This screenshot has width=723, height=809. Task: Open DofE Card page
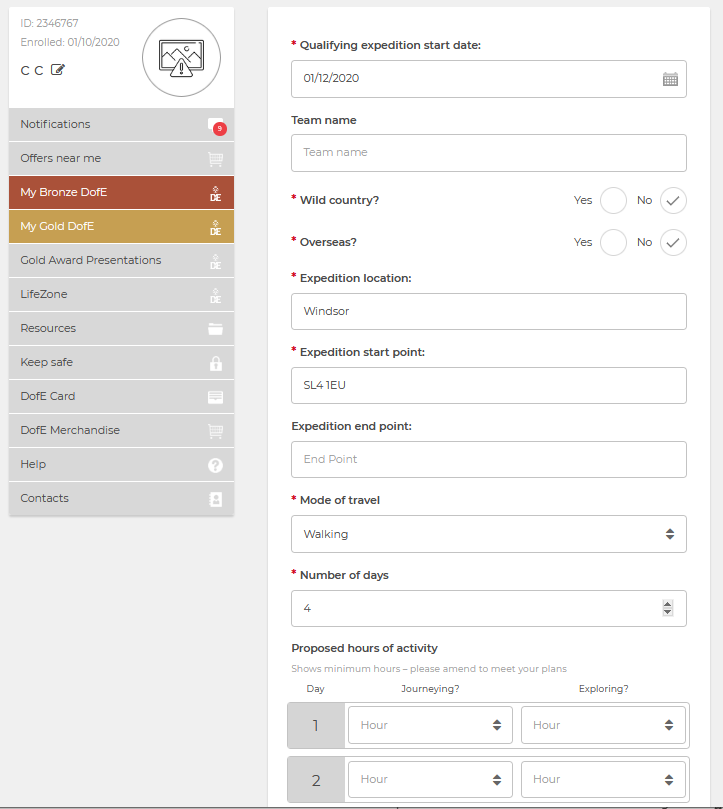[x=121, y=397]
